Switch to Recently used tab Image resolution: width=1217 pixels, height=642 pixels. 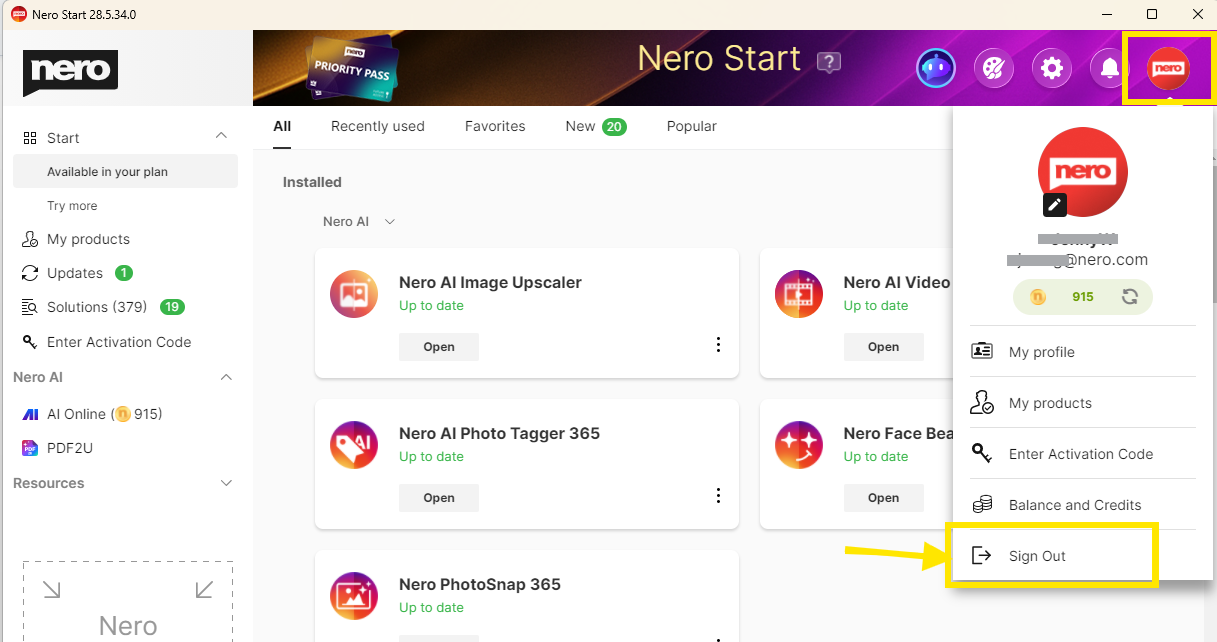coord(378,126)
